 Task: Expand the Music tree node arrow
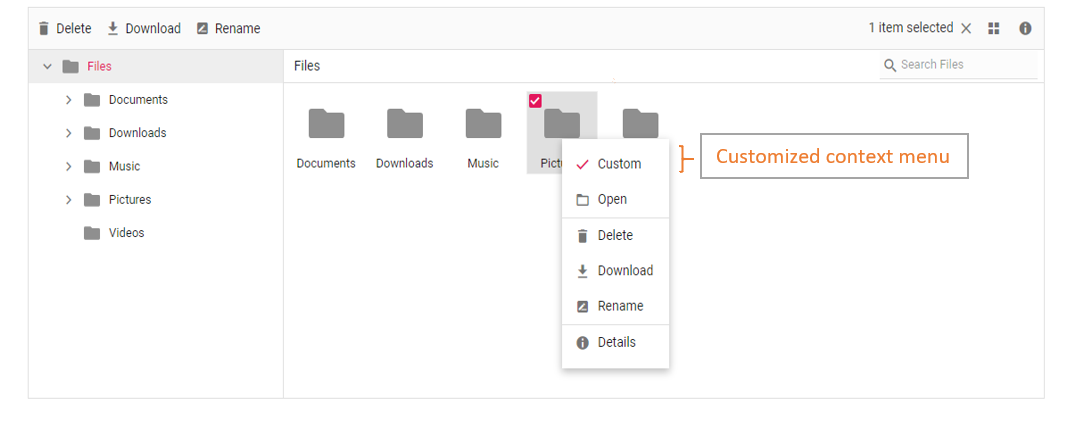(68, 167)
